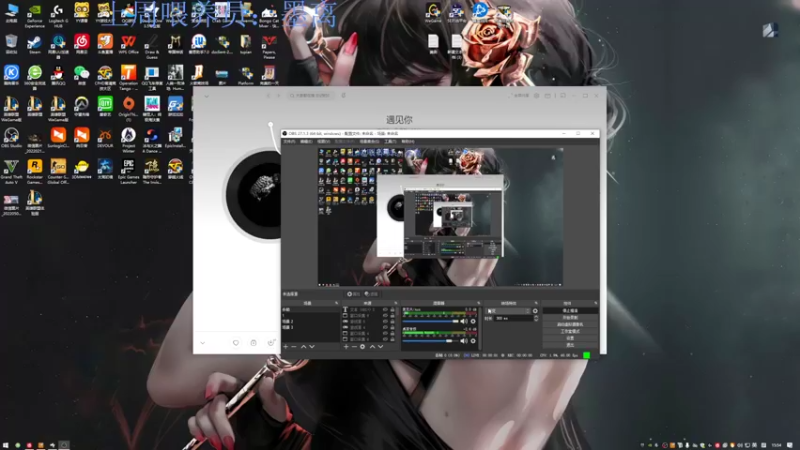Move selected source up in list
This screenshot has height=450, width=800.
click(x=372, y=346)
